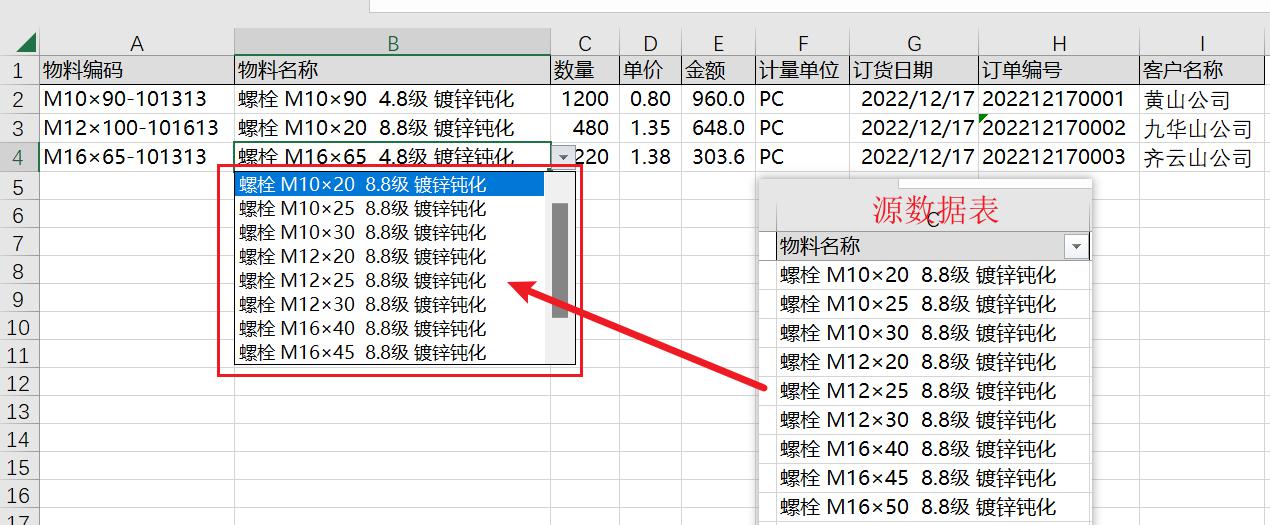Open the 物料名称 filter dropdown in source table
The height and width of the screenshot is (525, 1270).
1076,246
